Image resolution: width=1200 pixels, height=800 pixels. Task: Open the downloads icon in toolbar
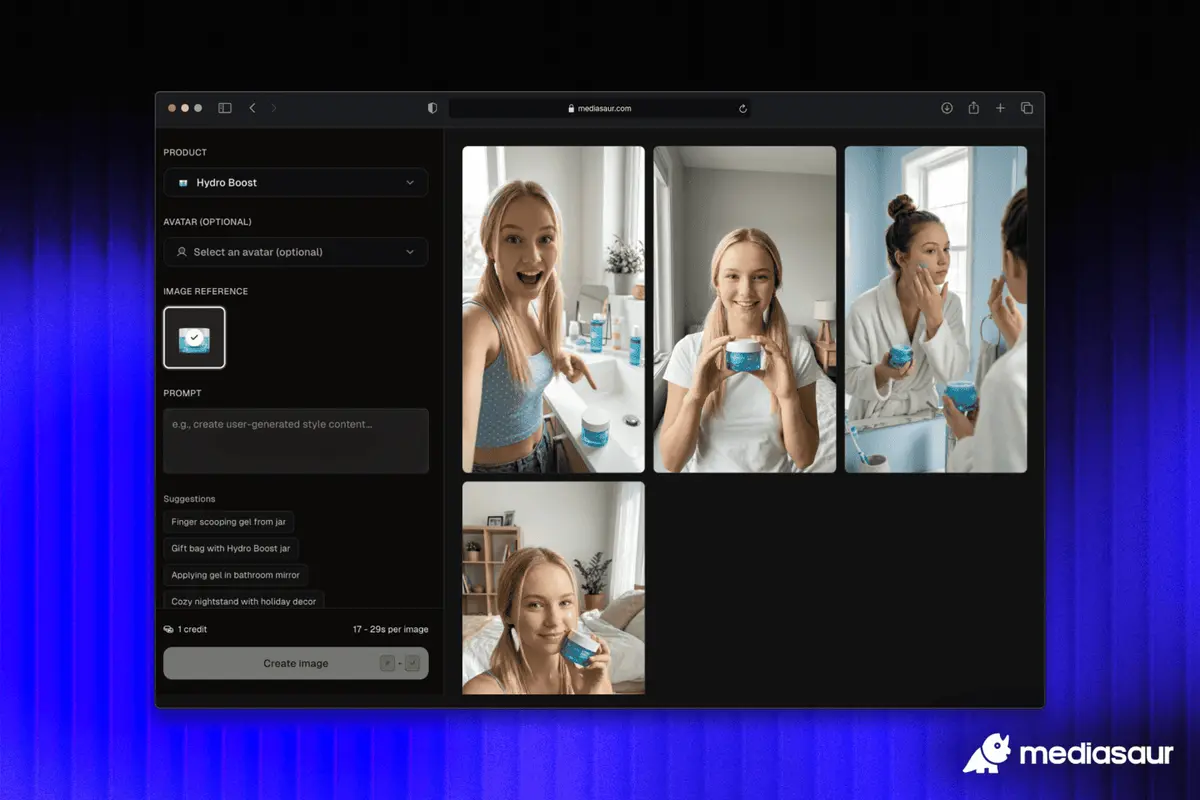click(947, 108)
